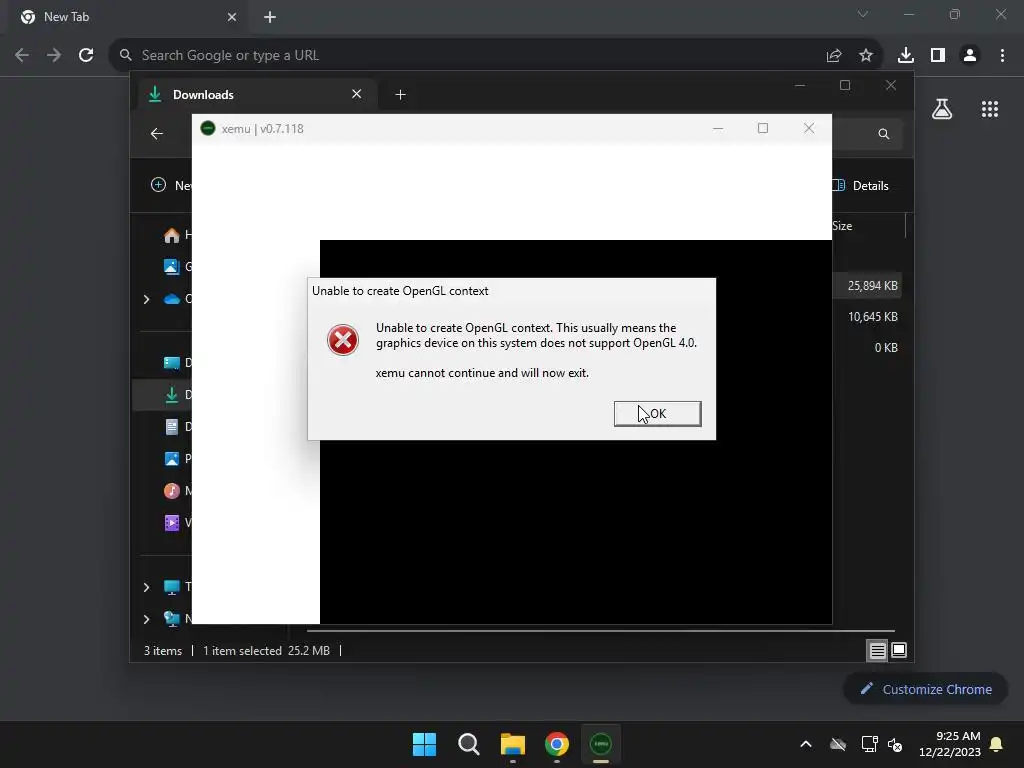Switch Explorer to the details list view

(877, 650)
